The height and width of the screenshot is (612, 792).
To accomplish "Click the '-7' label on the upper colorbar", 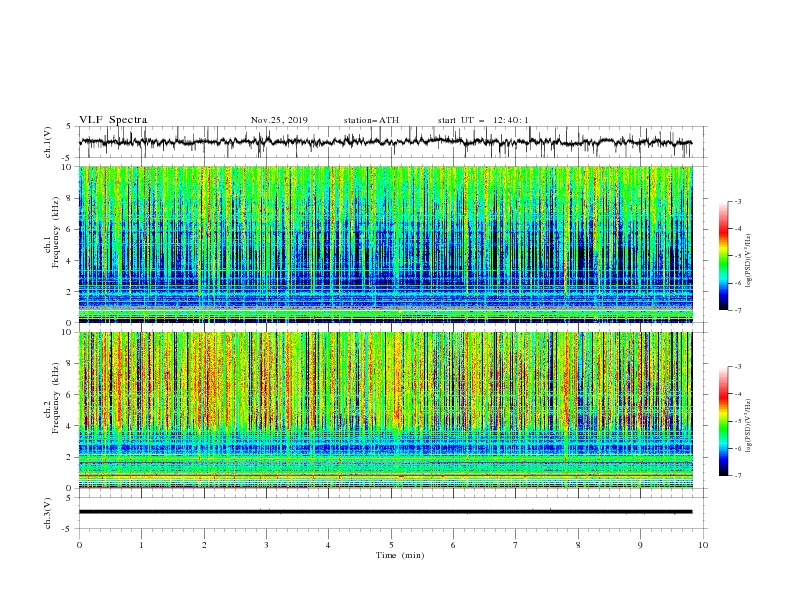I will click(x=737, y=310).
